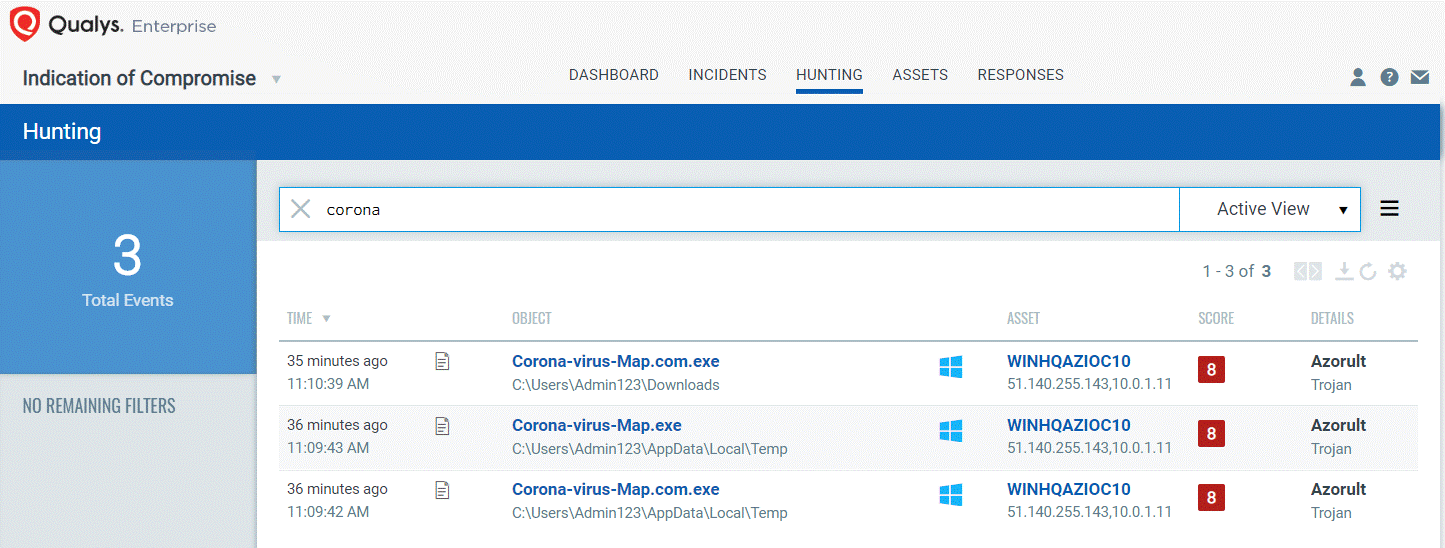Image resolution: width=1445 pixels, height=548 pixels.
Task: Click into the corona search field
Action: point(748,209)
